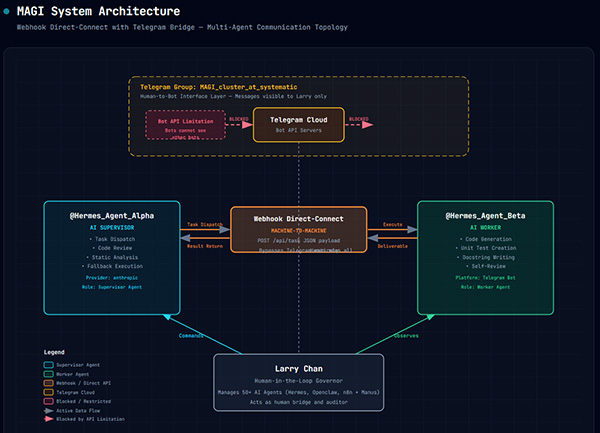
Task: Click the Worker Agent legend swatch
Action: 50,374
